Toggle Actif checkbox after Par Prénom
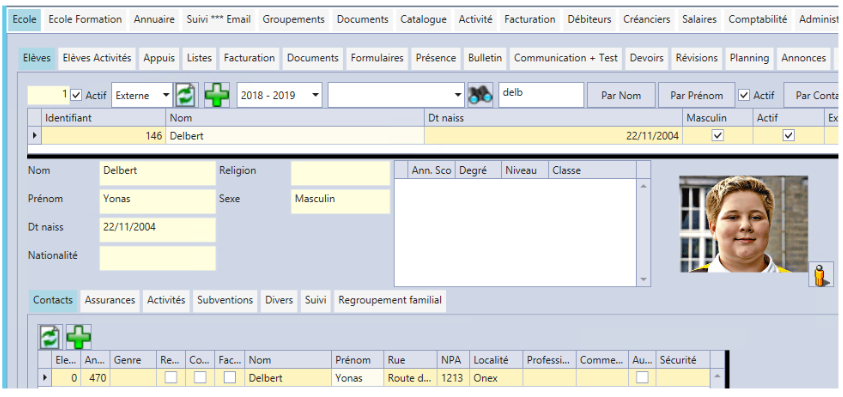The image size is (843, 397). (744, 95)
